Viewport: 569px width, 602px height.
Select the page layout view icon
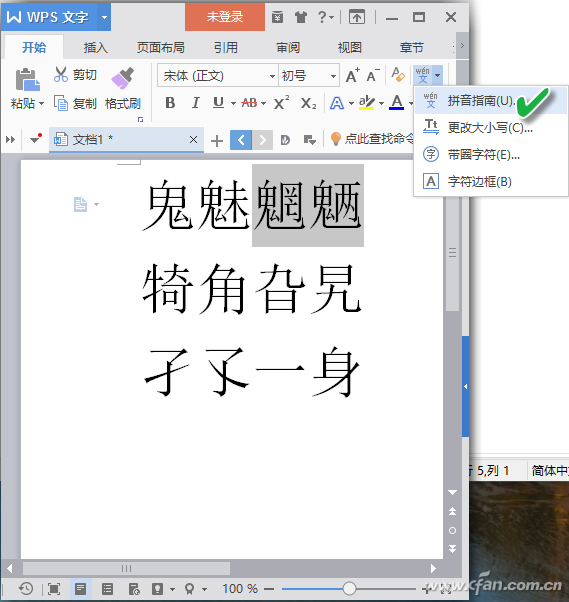[80, 589]
